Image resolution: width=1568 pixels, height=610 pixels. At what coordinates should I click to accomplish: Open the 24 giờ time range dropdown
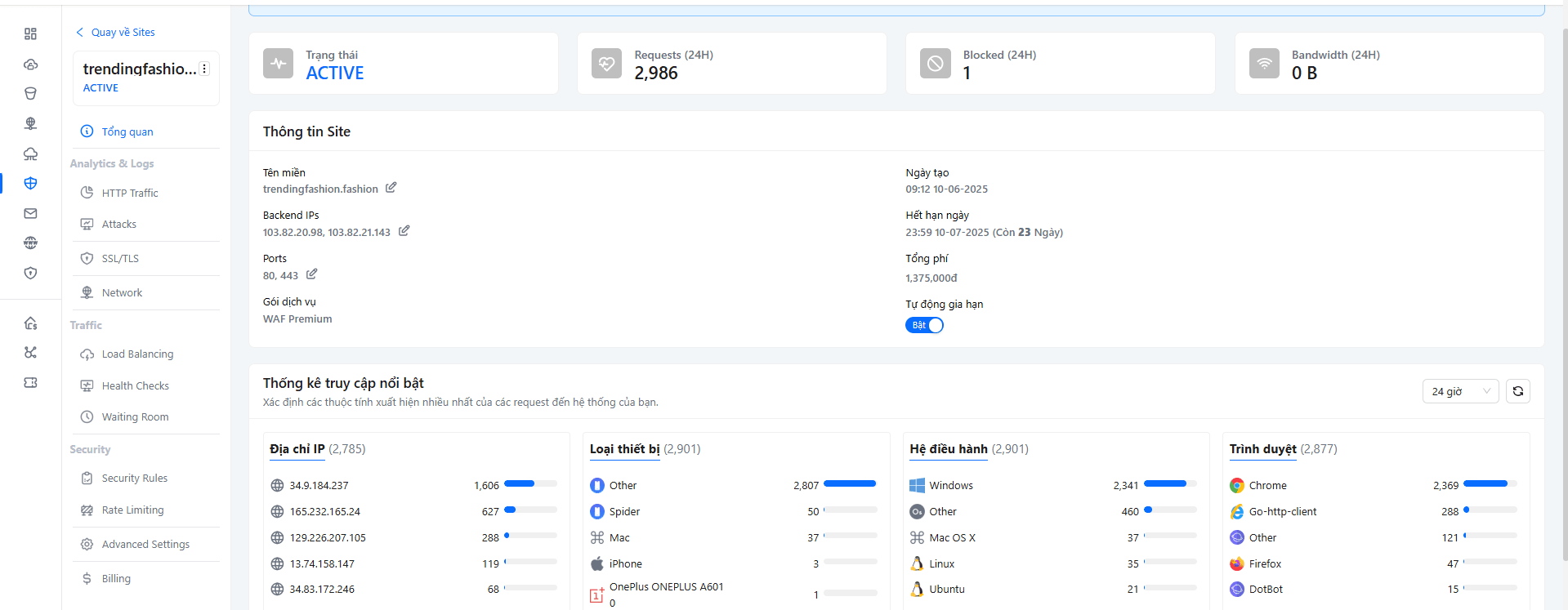click(1460, 391)
